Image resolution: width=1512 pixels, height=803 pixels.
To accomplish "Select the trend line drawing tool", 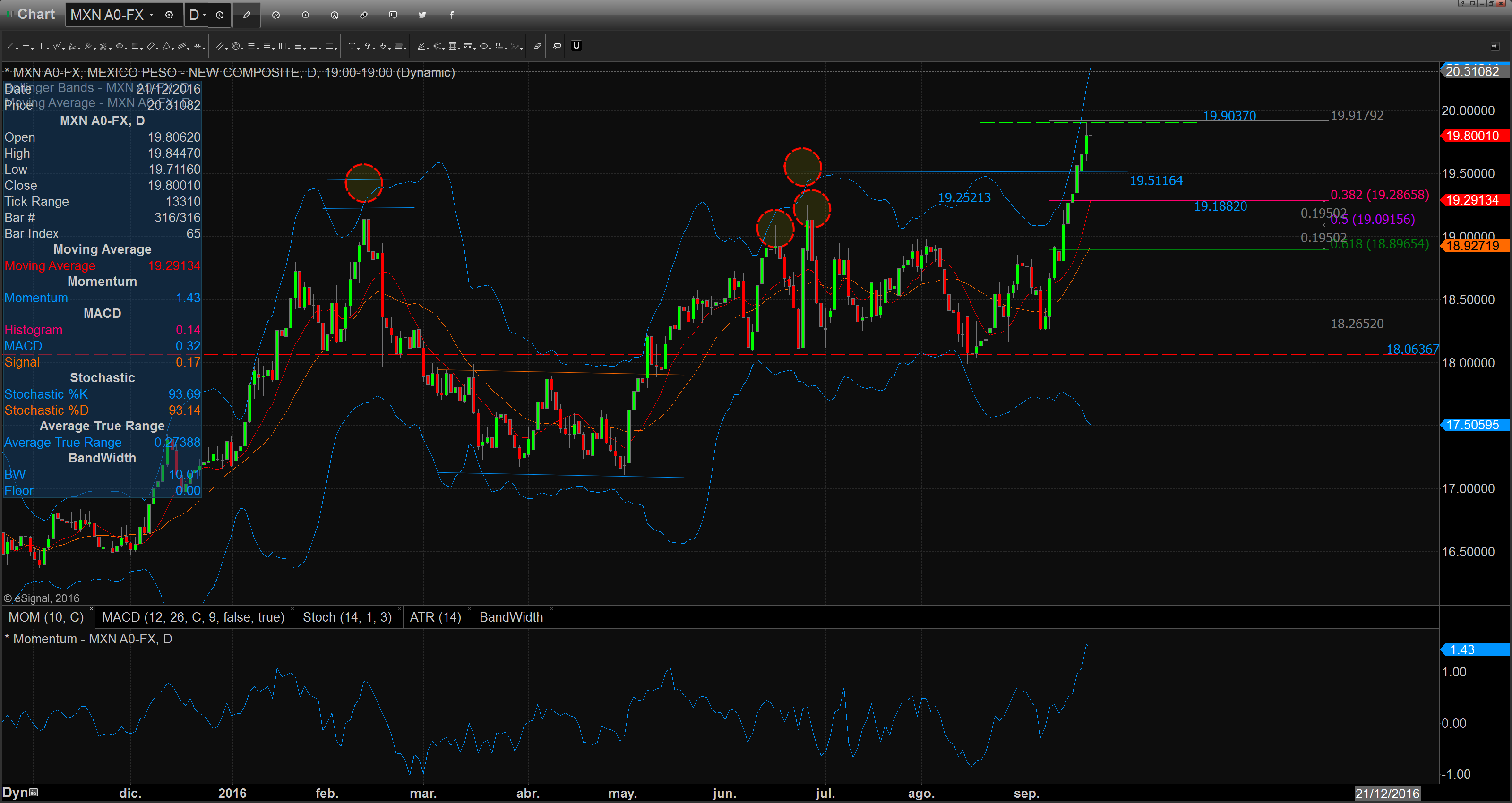I will point(10,46).
